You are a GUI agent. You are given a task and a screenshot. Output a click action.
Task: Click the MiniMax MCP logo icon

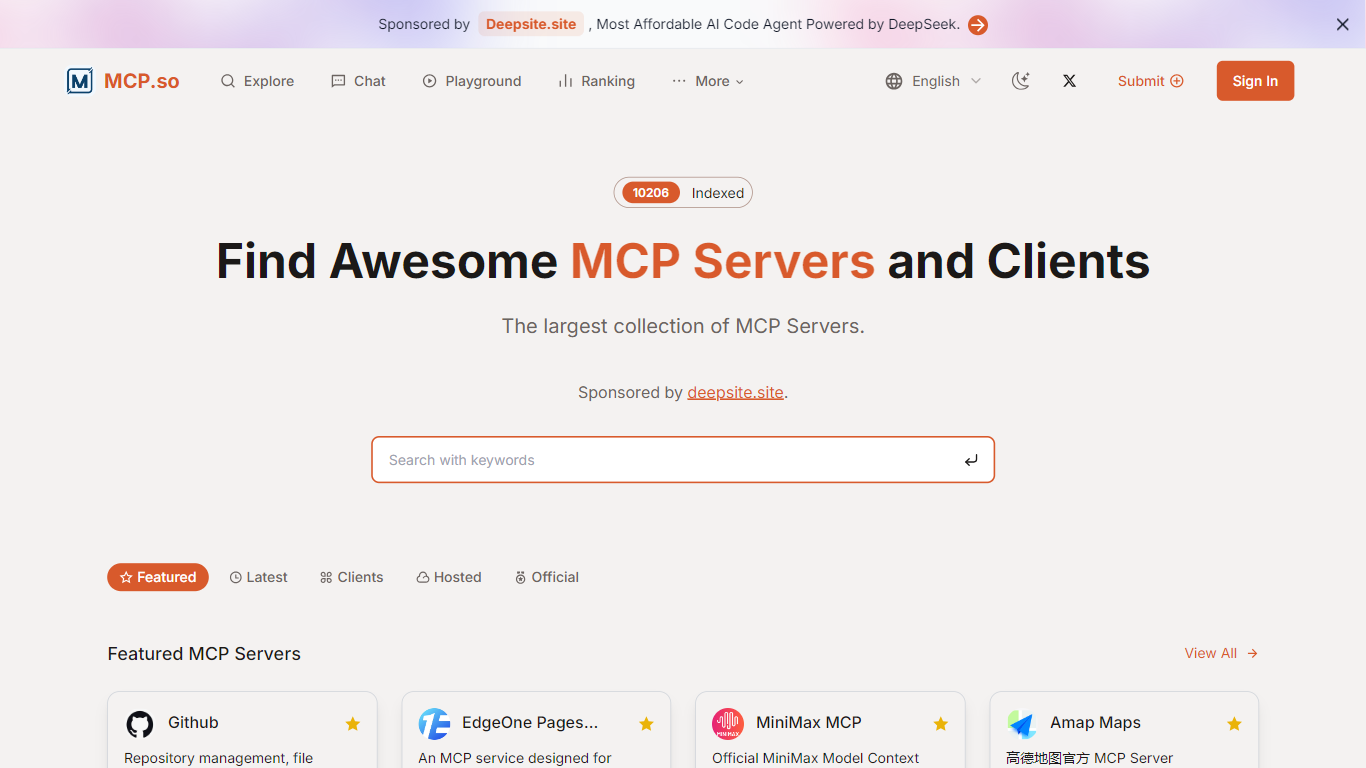pos(728,724)
